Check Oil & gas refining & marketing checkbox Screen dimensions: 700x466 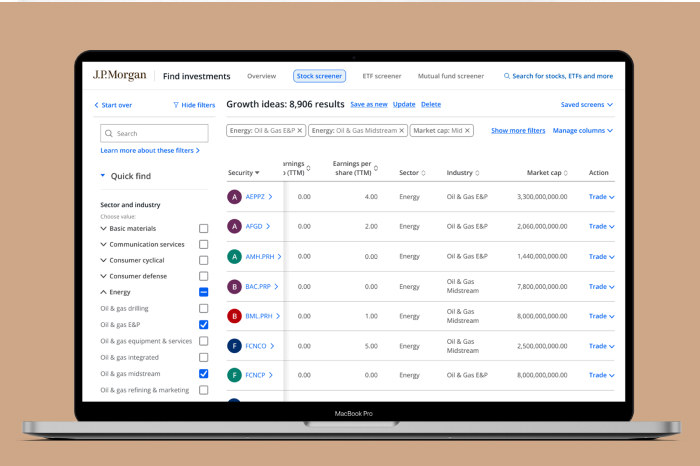click(204, 390)
